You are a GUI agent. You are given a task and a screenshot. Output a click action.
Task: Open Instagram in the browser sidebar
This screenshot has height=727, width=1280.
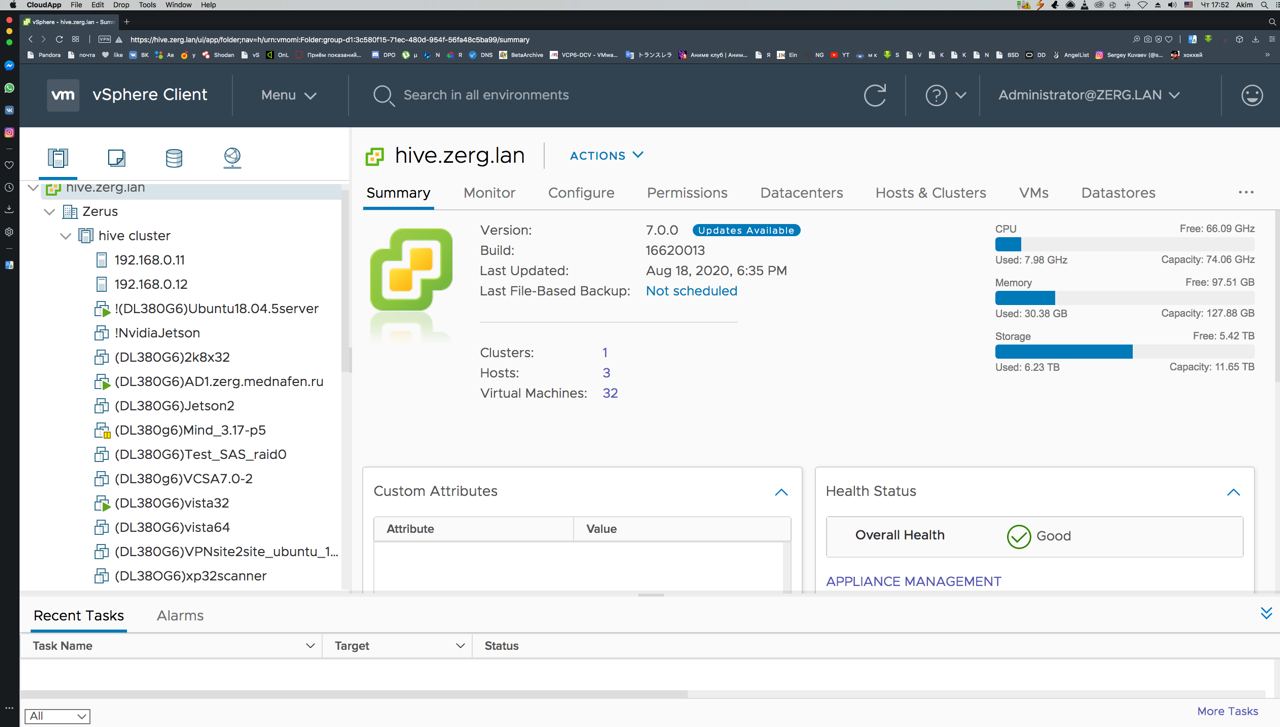[9, 132]
